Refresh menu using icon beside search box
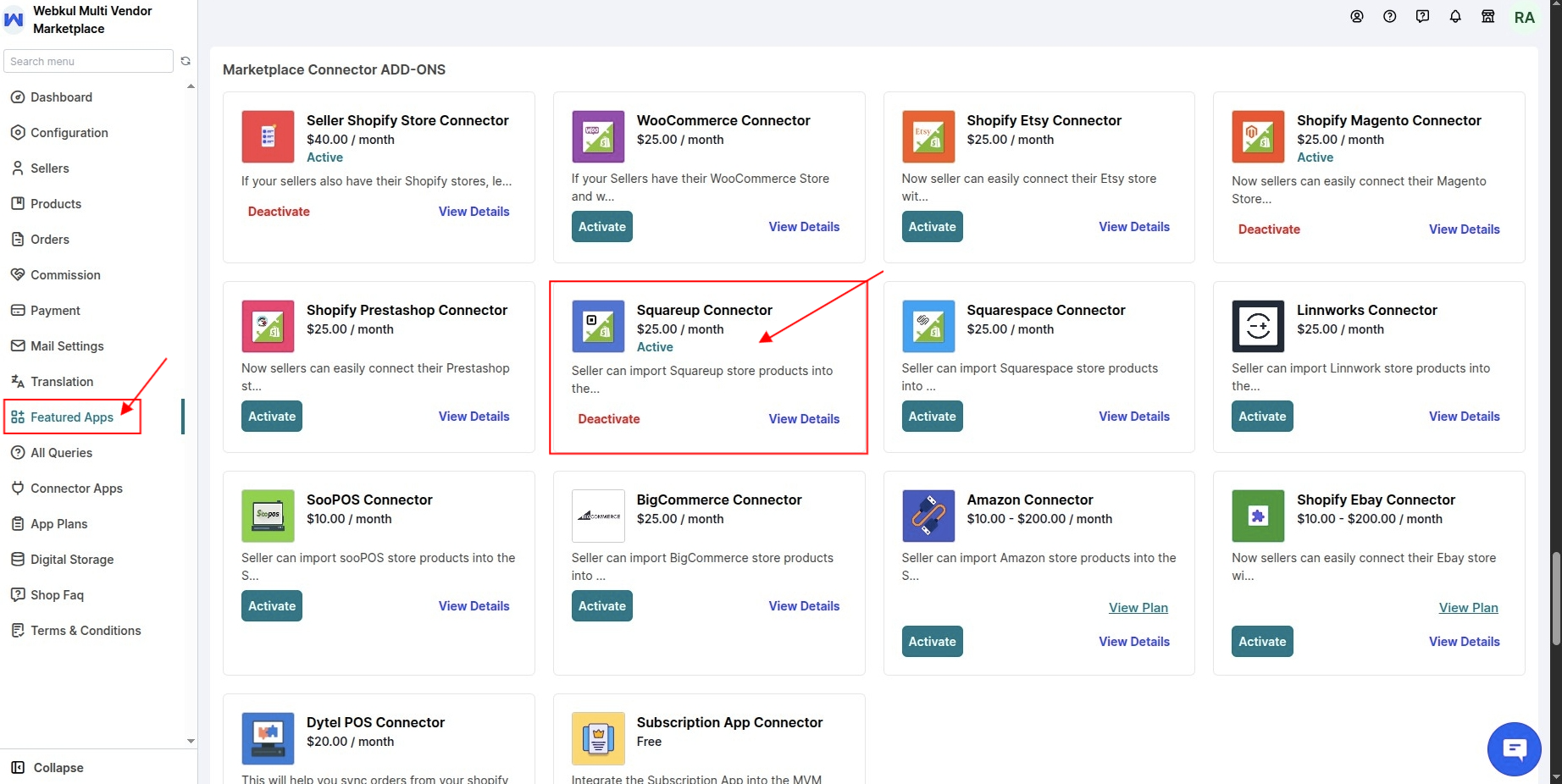Image resolution: width=1562 pixels, height=784 pixels. click(x=186, y=61)
